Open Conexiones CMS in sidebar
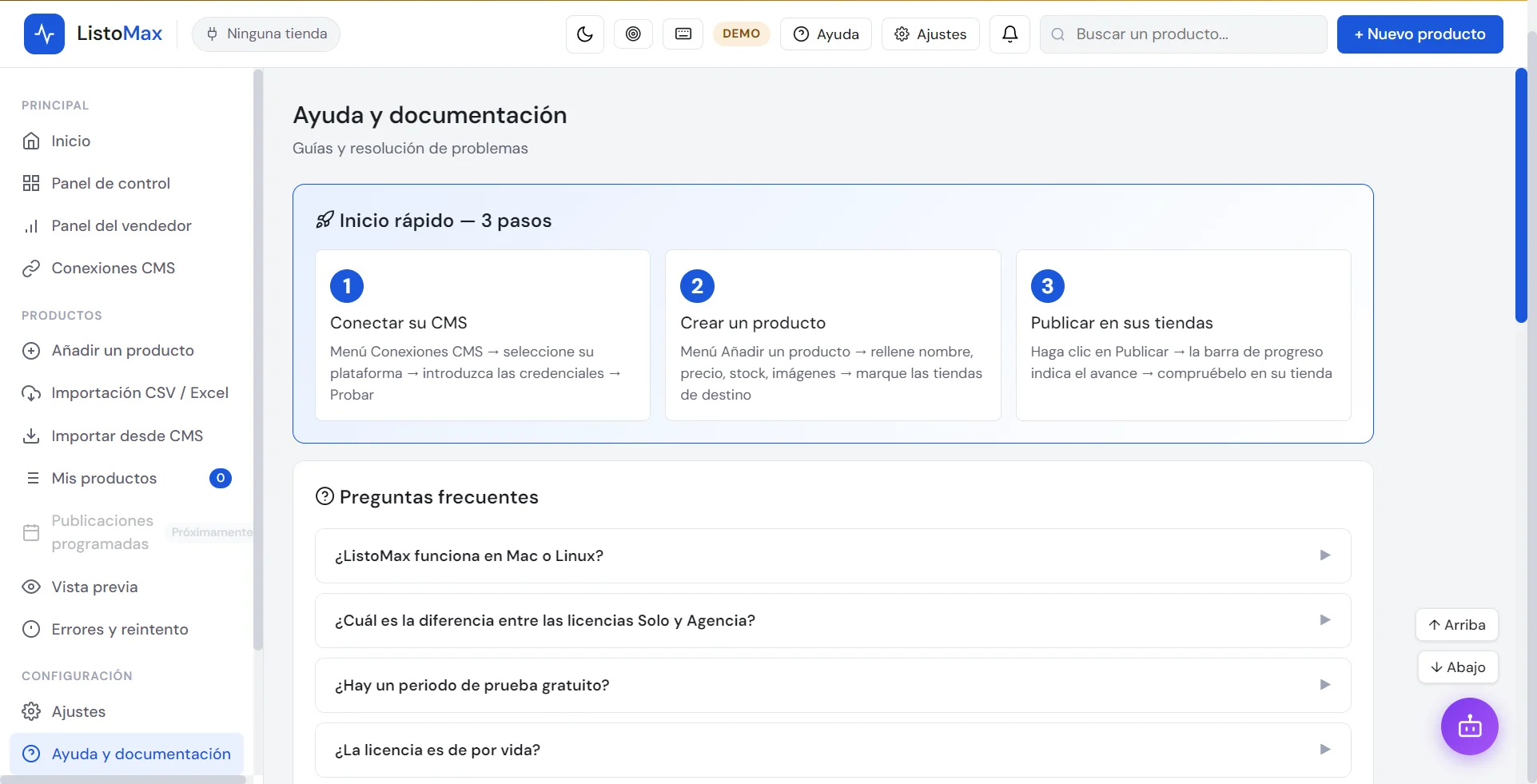 [x=128, y=268]
